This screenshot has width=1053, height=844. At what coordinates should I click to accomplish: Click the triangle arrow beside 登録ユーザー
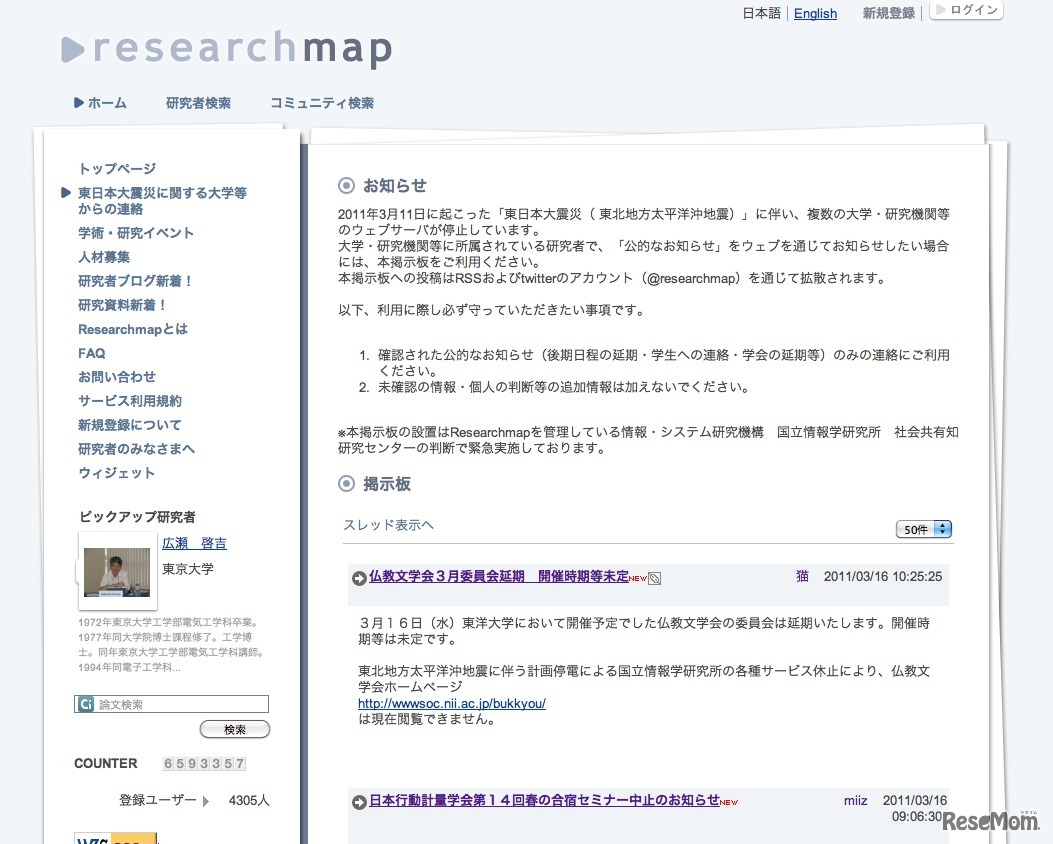click(x=206, y=801)
